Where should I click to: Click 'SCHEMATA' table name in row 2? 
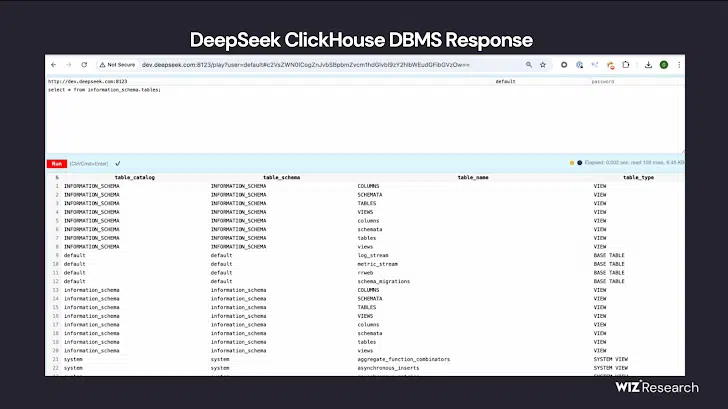pos(370,195)
